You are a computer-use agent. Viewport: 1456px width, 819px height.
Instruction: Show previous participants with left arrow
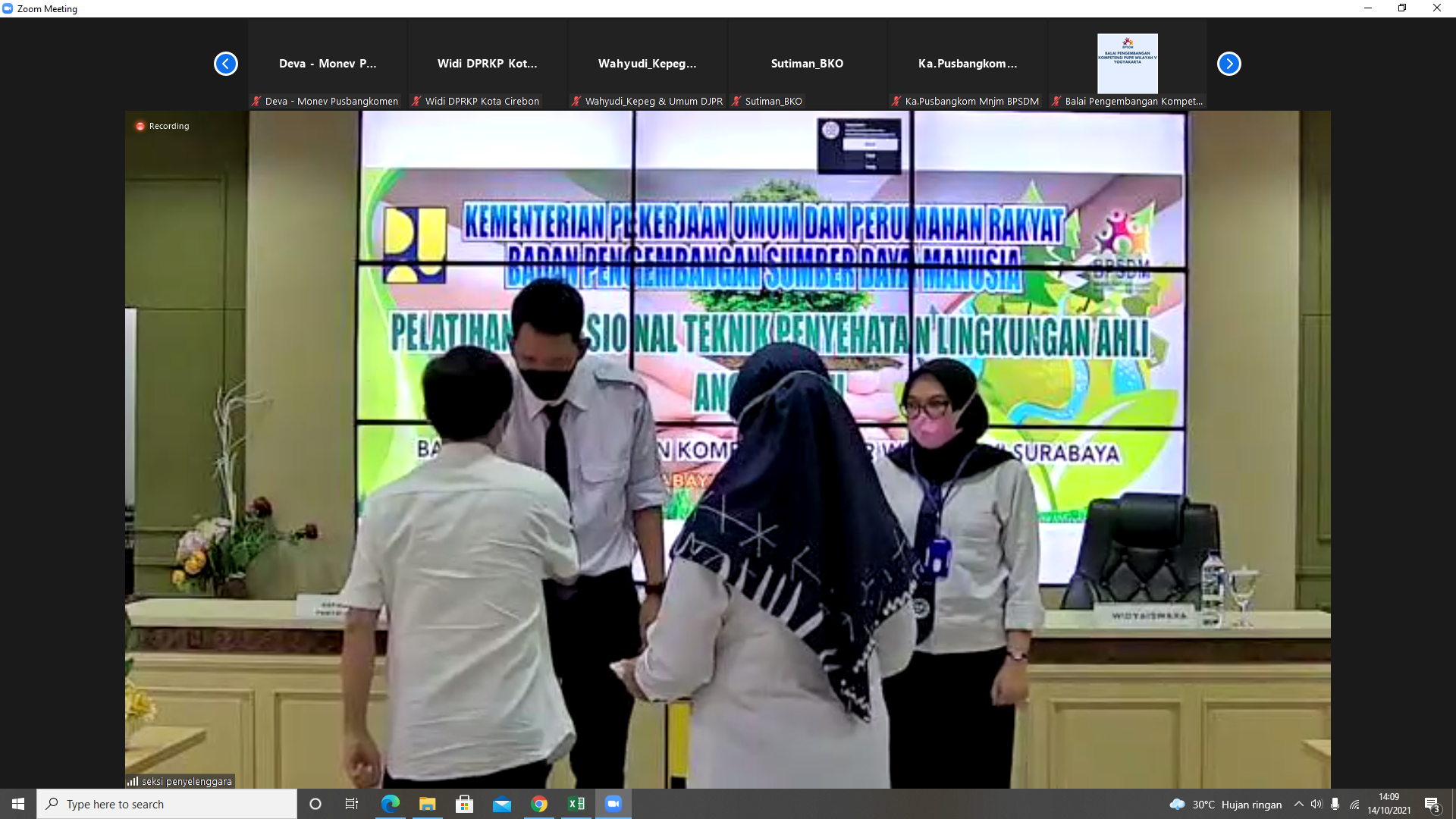click(226, 64)
